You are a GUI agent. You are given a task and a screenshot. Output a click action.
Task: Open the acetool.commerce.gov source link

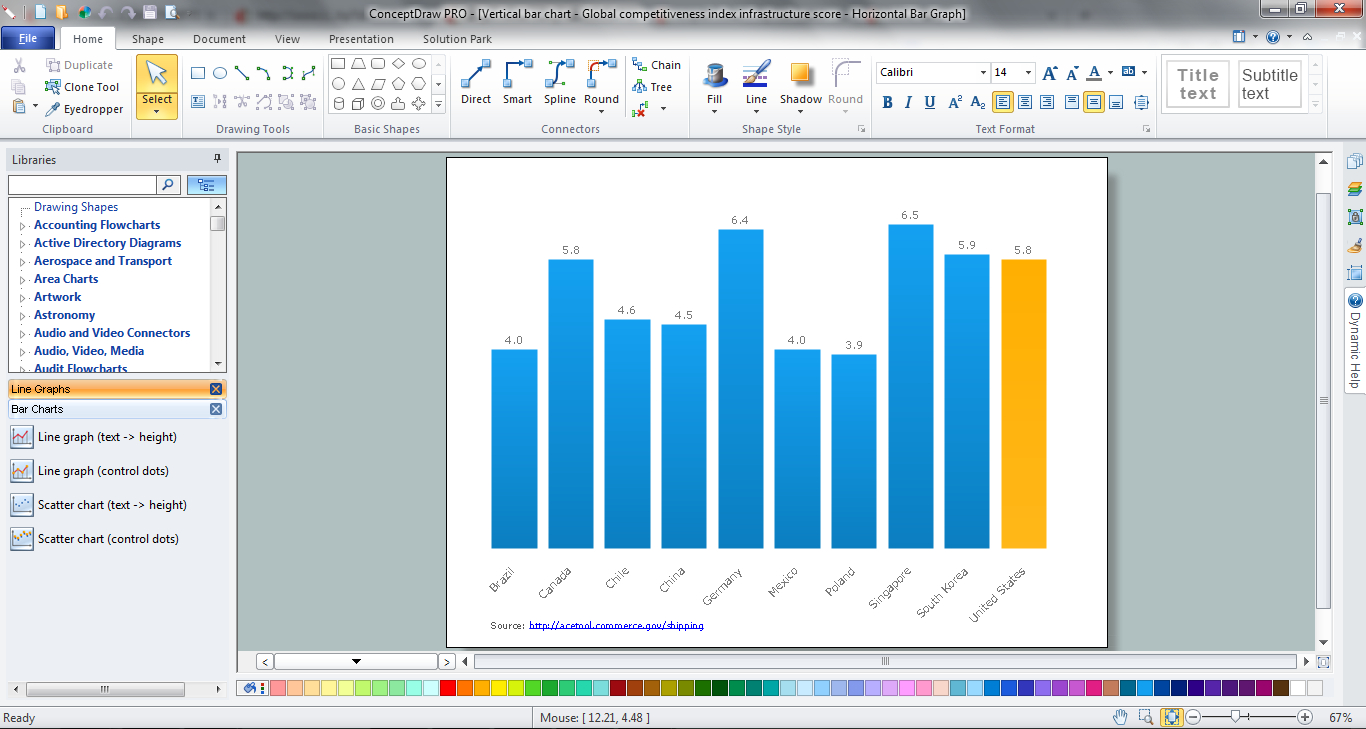(x=616, y=626)
